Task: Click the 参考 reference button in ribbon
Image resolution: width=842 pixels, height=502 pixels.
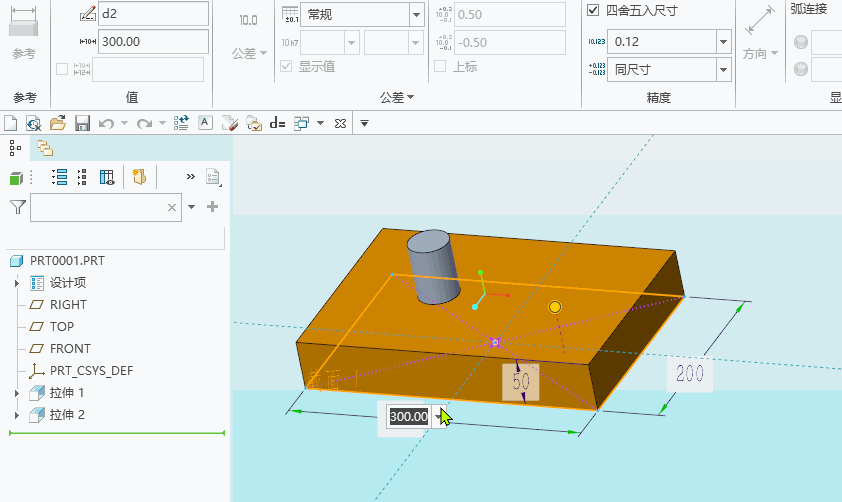Action: [x=24, y=32]
